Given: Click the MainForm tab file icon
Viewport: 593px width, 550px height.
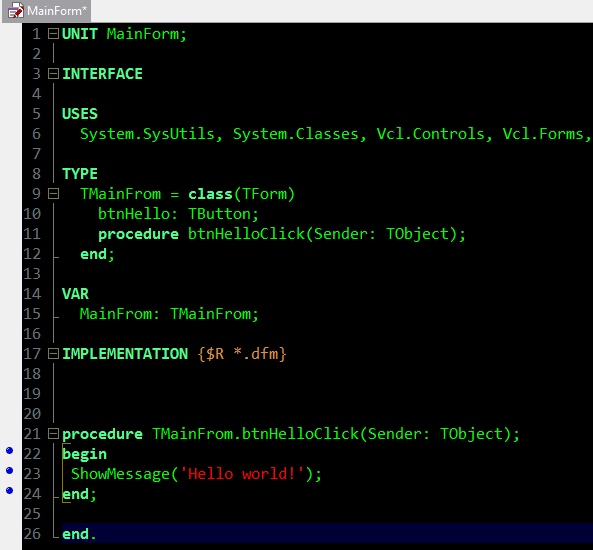Looking at the screenshot, I should (16, 11).
